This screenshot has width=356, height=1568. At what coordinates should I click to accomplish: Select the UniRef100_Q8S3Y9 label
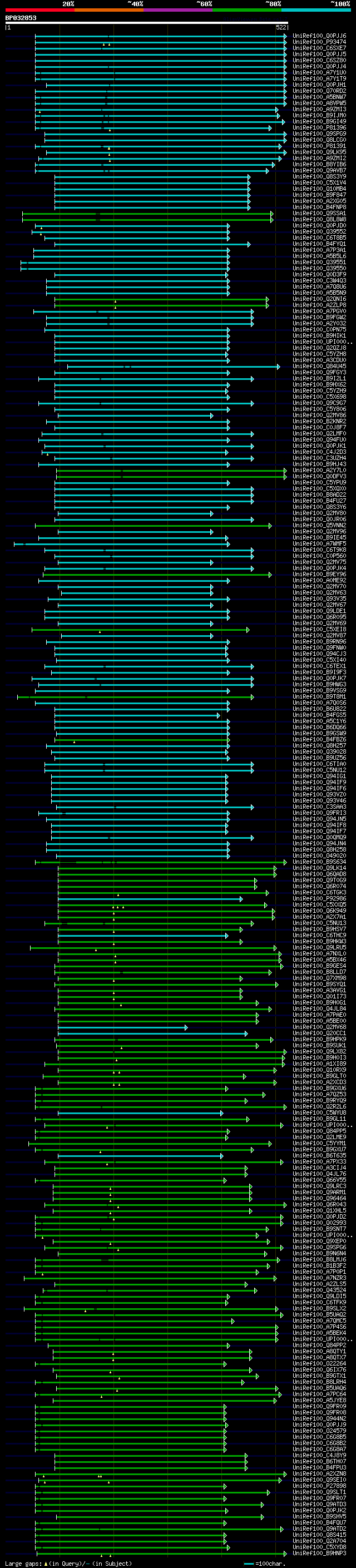pos(319,177)
